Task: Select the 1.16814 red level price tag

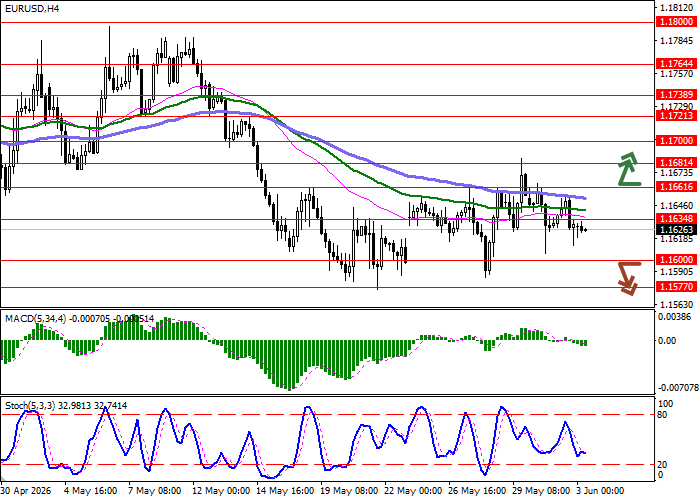Action: (x=676, y=163)
